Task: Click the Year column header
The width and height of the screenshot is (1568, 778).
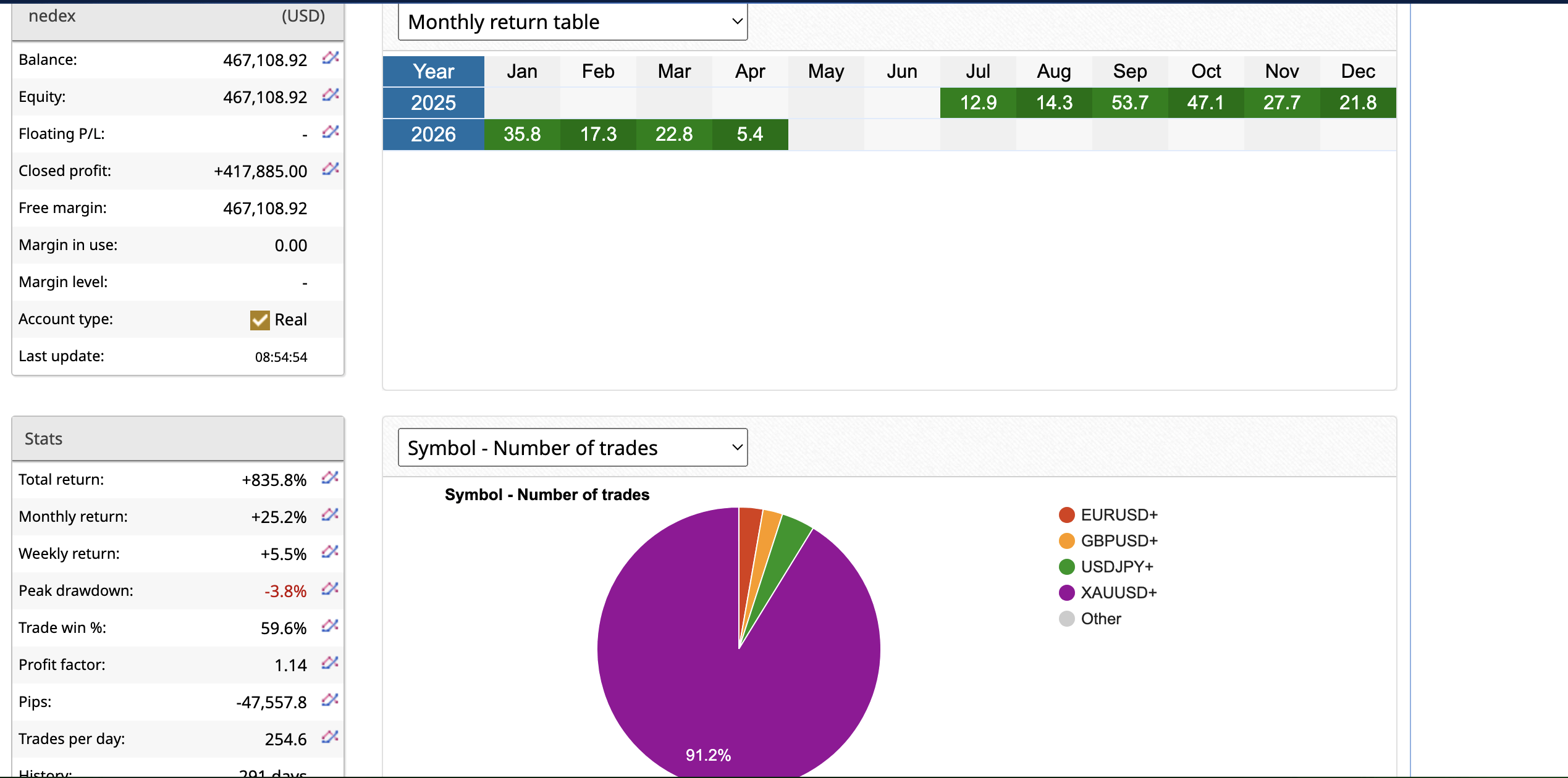Action: pos(433,72)
